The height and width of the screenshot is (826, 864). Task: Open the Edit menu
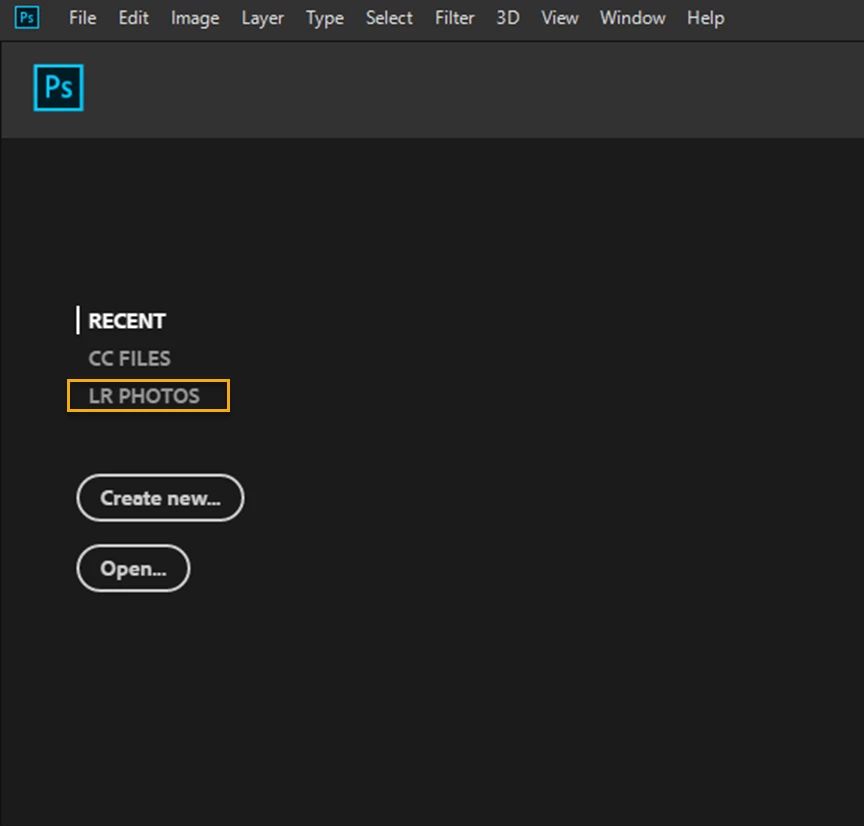[x=133, y=18]
